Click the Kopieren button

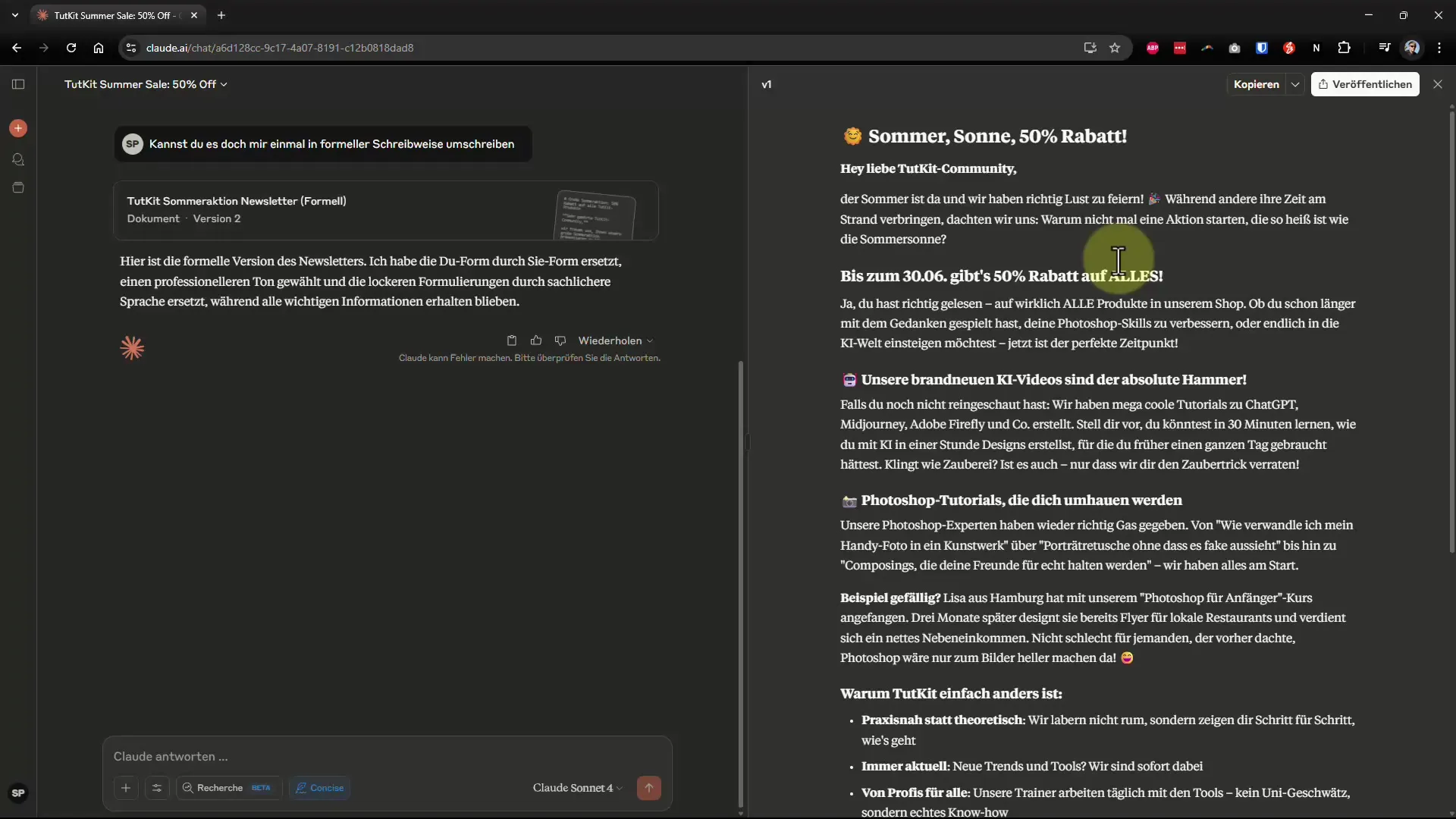(1256, 84)
